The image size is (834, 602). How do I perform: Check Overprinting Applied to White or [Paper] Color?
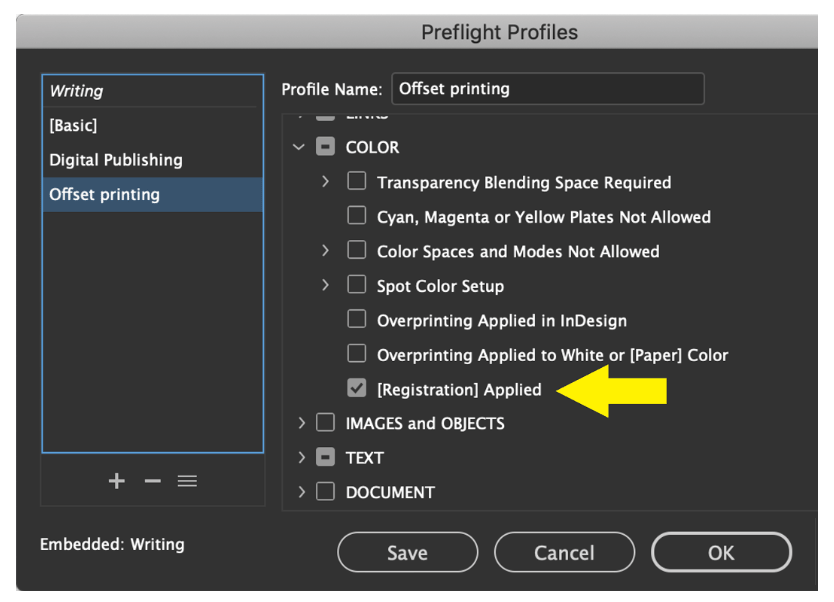coord(356,354)
